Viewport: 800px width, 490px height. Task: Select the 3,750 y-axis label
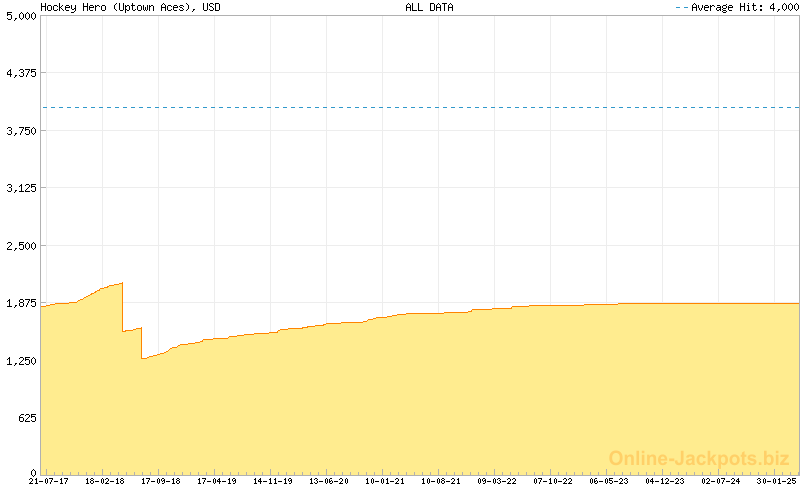(x=20, y=131)
